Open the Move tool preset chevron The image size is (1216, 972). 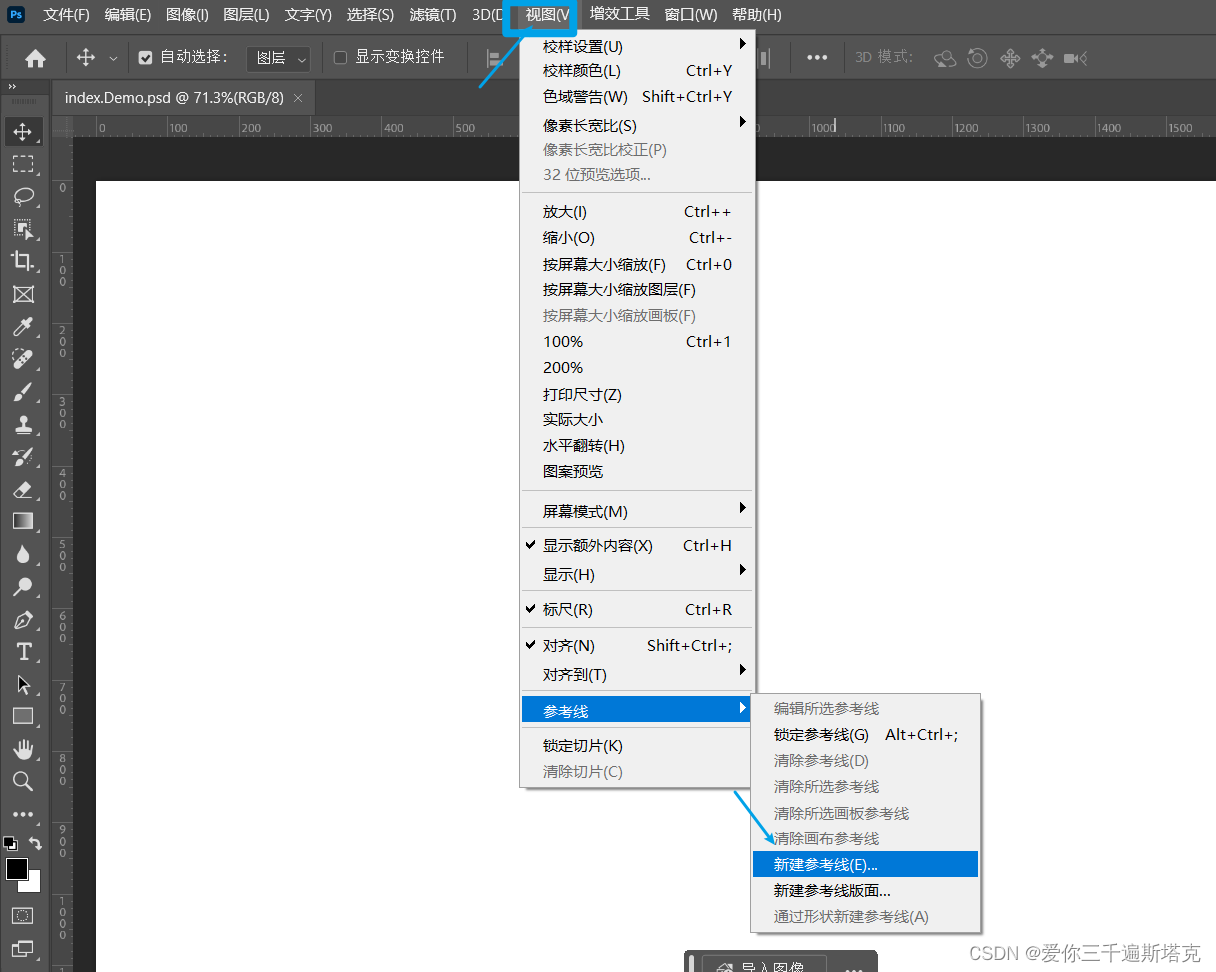click(113, 59)
